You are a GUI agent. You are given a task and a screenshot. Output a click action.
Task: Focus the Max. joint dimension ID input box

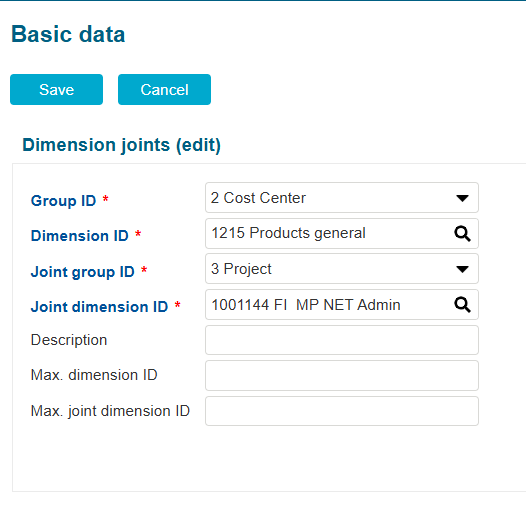[x=342, y=411]
